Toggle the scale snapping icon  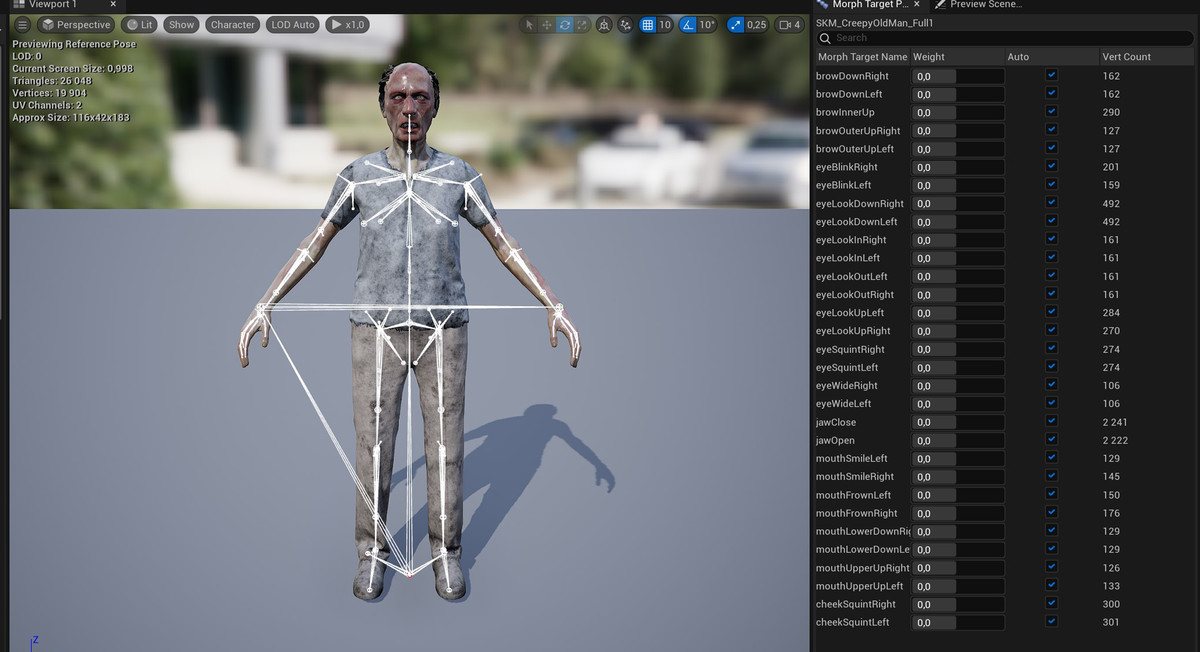click(737, 25)
